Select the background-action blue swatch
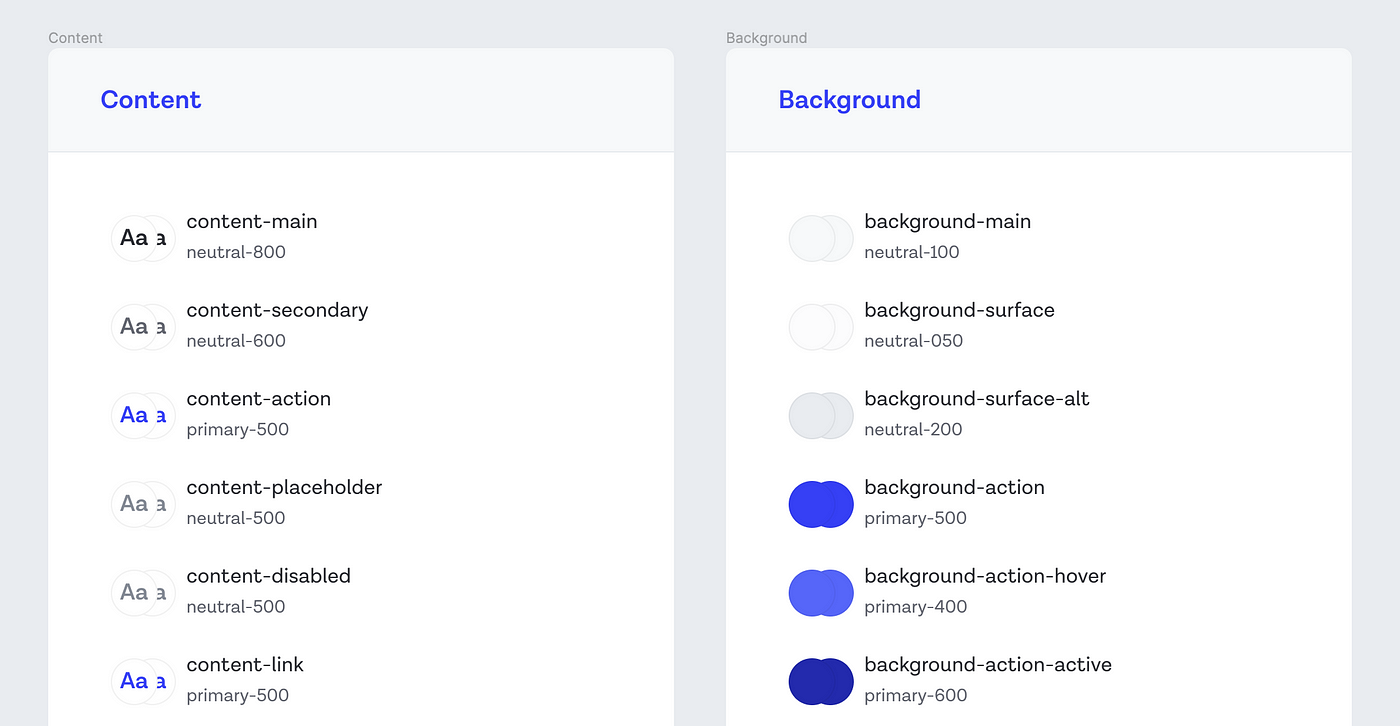 (821, 504)
